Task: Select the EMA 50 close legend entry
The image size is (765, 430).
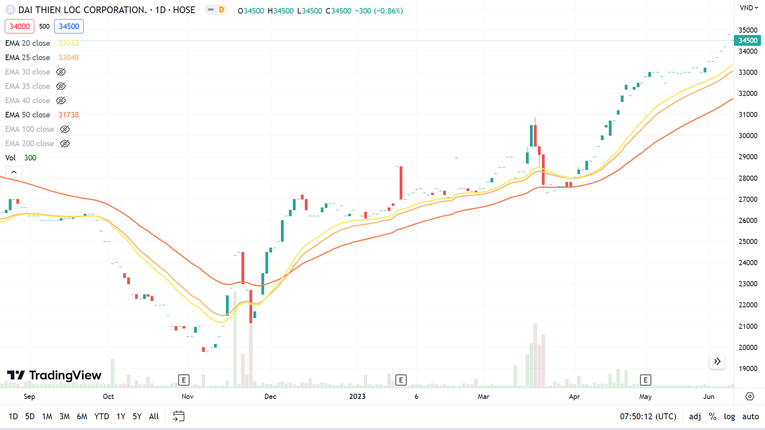Action: click(x=28, y=115)
